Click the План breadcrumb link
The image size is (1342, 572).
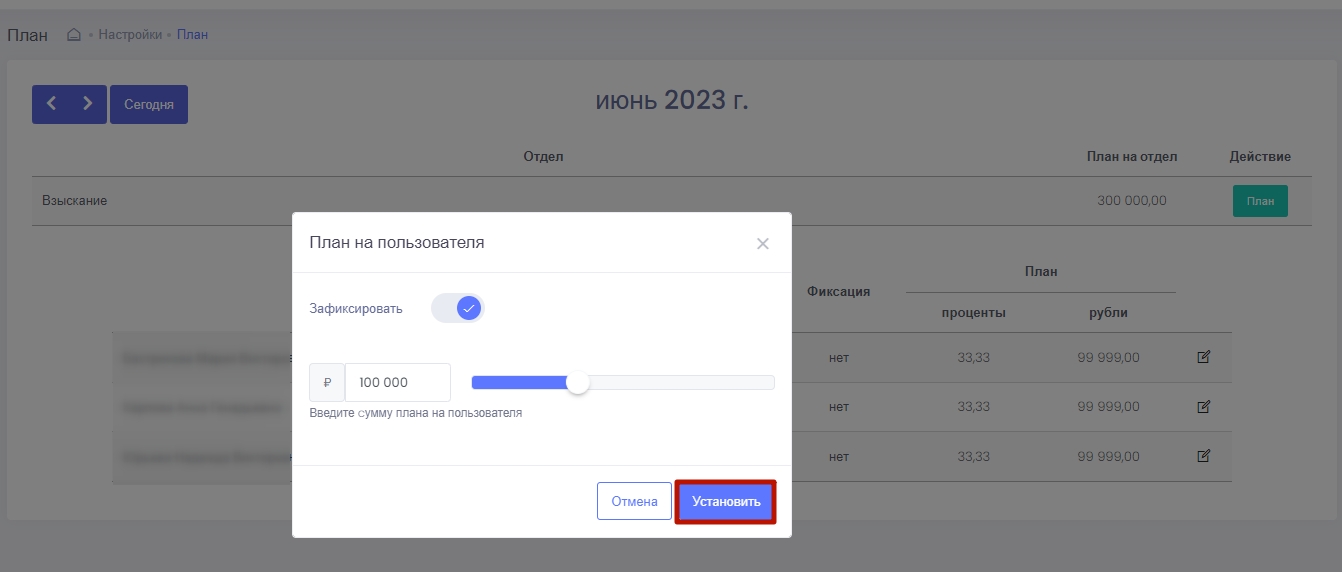pos(193,35)
